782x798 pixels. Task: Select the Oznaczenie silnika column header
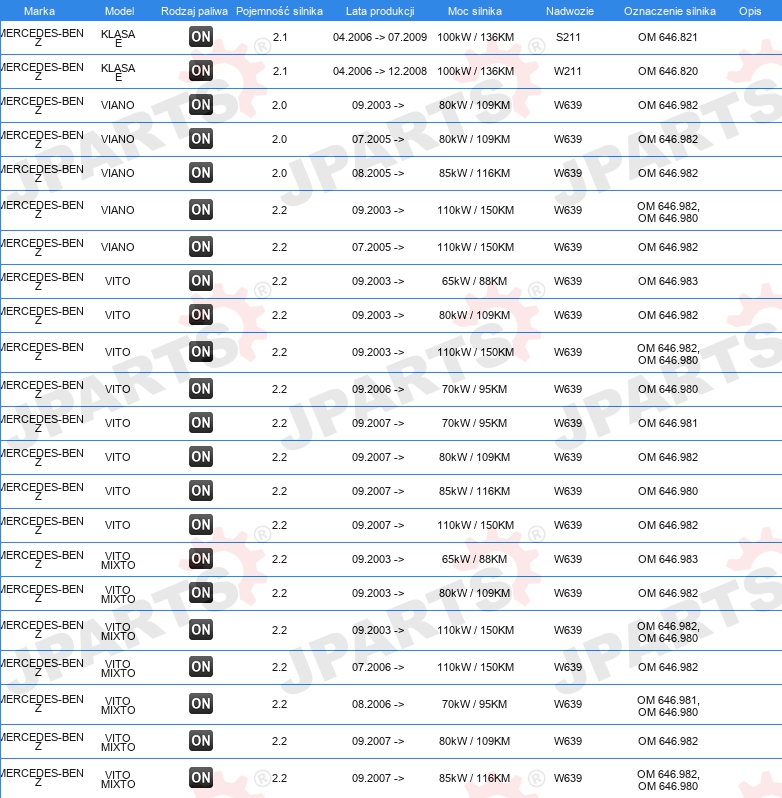coord(670,11)
